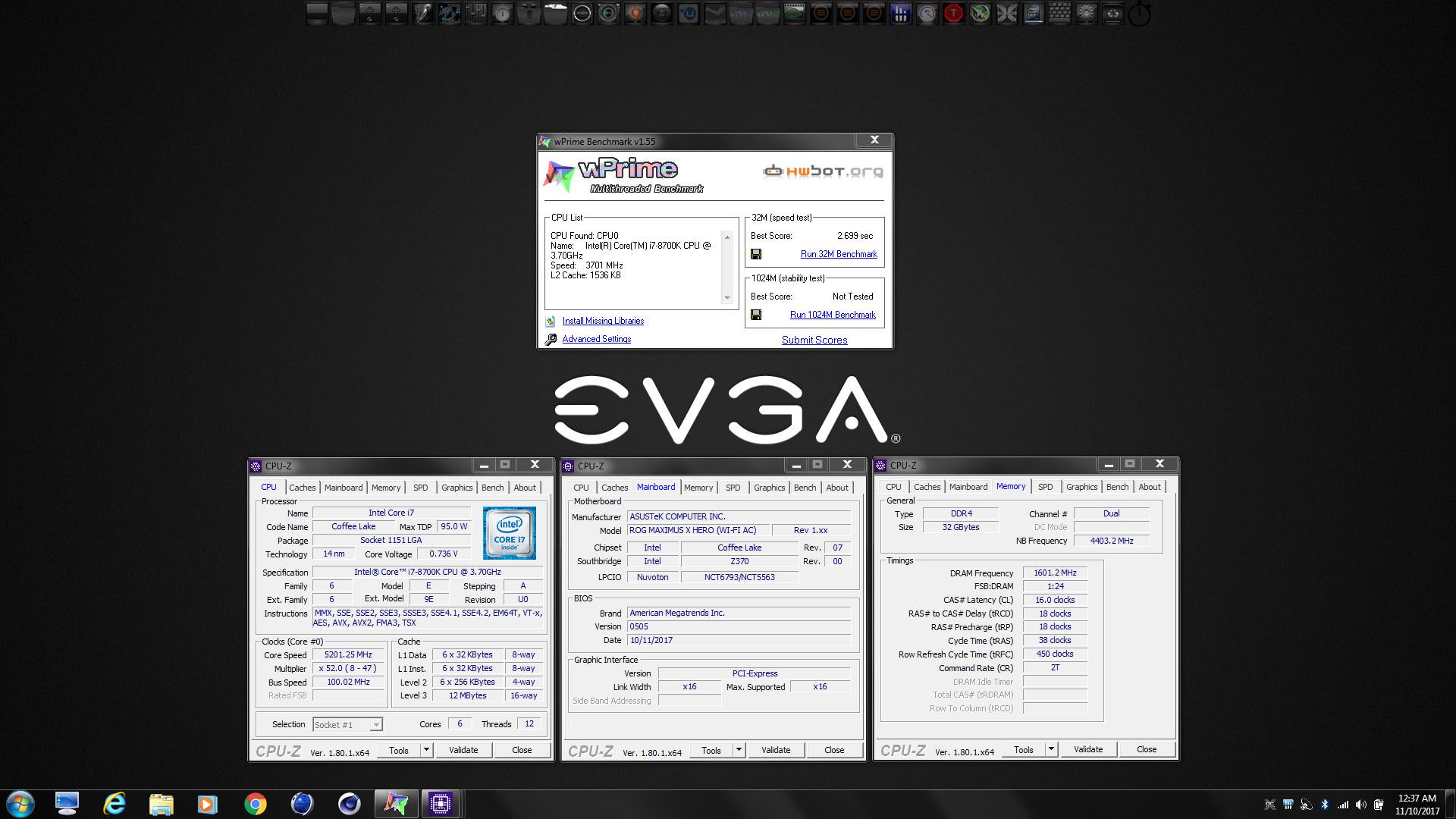Screen dimensions: 1456x819
Task: Switch to CPU-Z taskbar button
Action: [x=440, y=804]
